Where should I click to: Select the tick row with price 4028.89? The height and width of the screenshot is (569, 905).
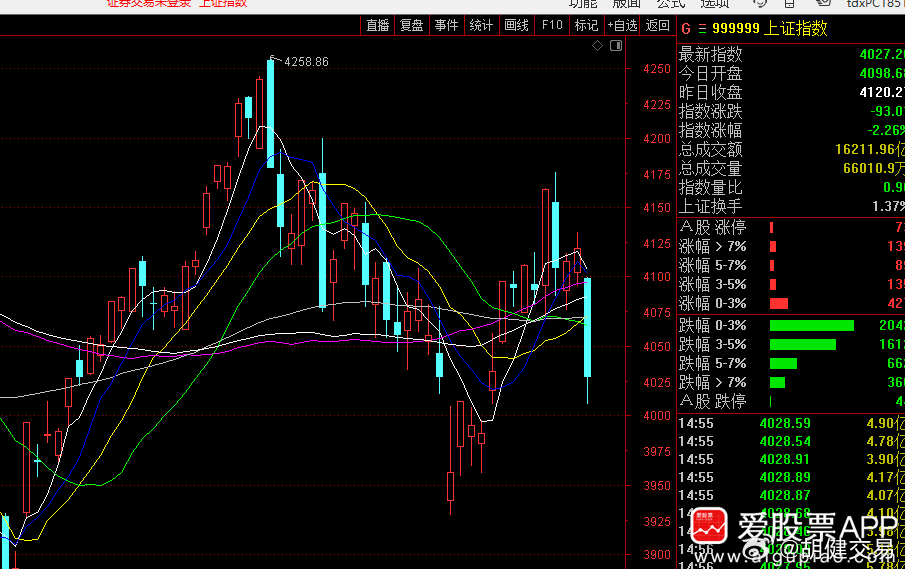(x=791, y=477)
